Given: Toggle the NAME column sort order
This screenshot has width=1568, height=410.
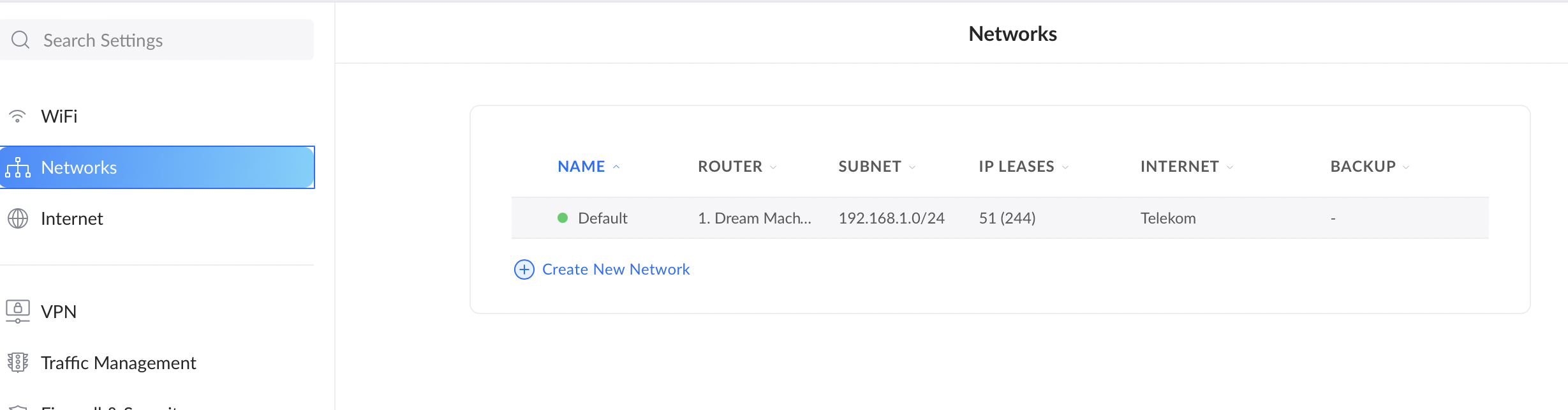Looking at the screenshot, I should pyautogui.click(x=581, y=166).
